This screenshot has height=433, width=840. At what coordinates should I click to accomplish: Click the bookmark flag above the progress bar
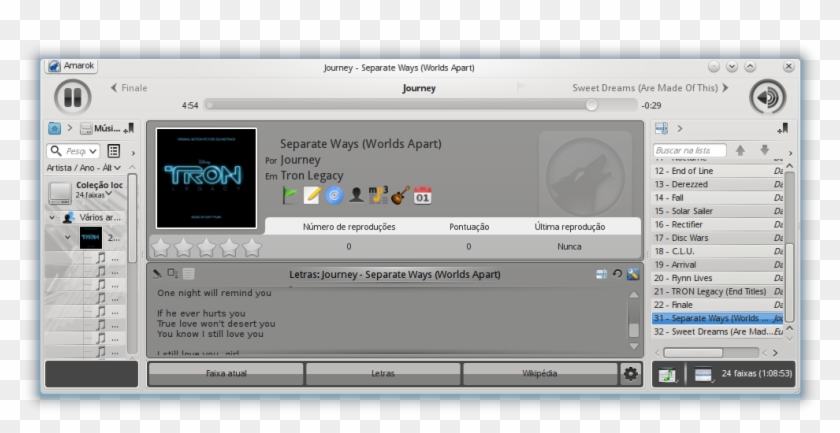520,87
